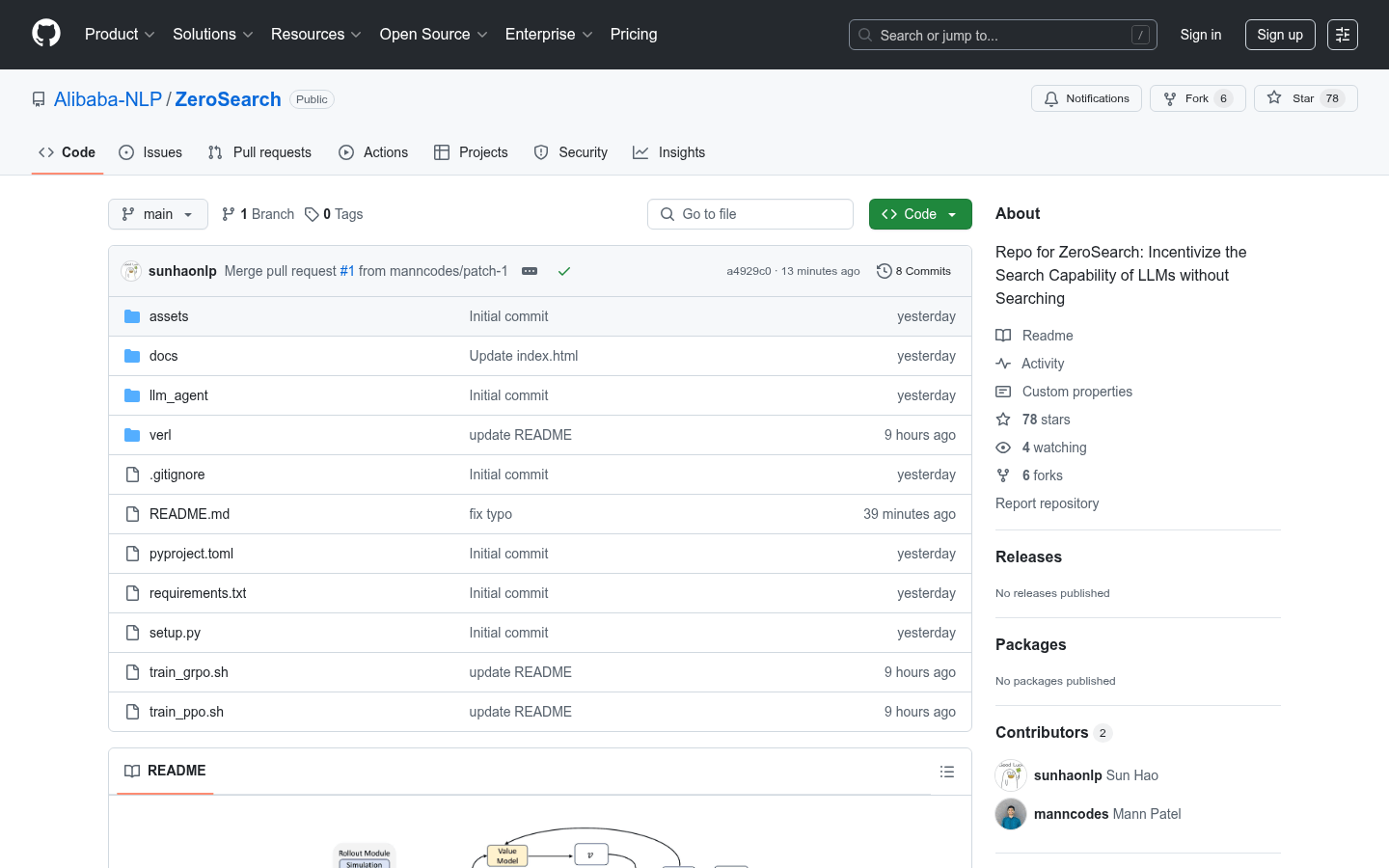The width and height of the screenshot is (1389, 868).
Task: Click the commit status green checkmark
Action: (564, 272)
